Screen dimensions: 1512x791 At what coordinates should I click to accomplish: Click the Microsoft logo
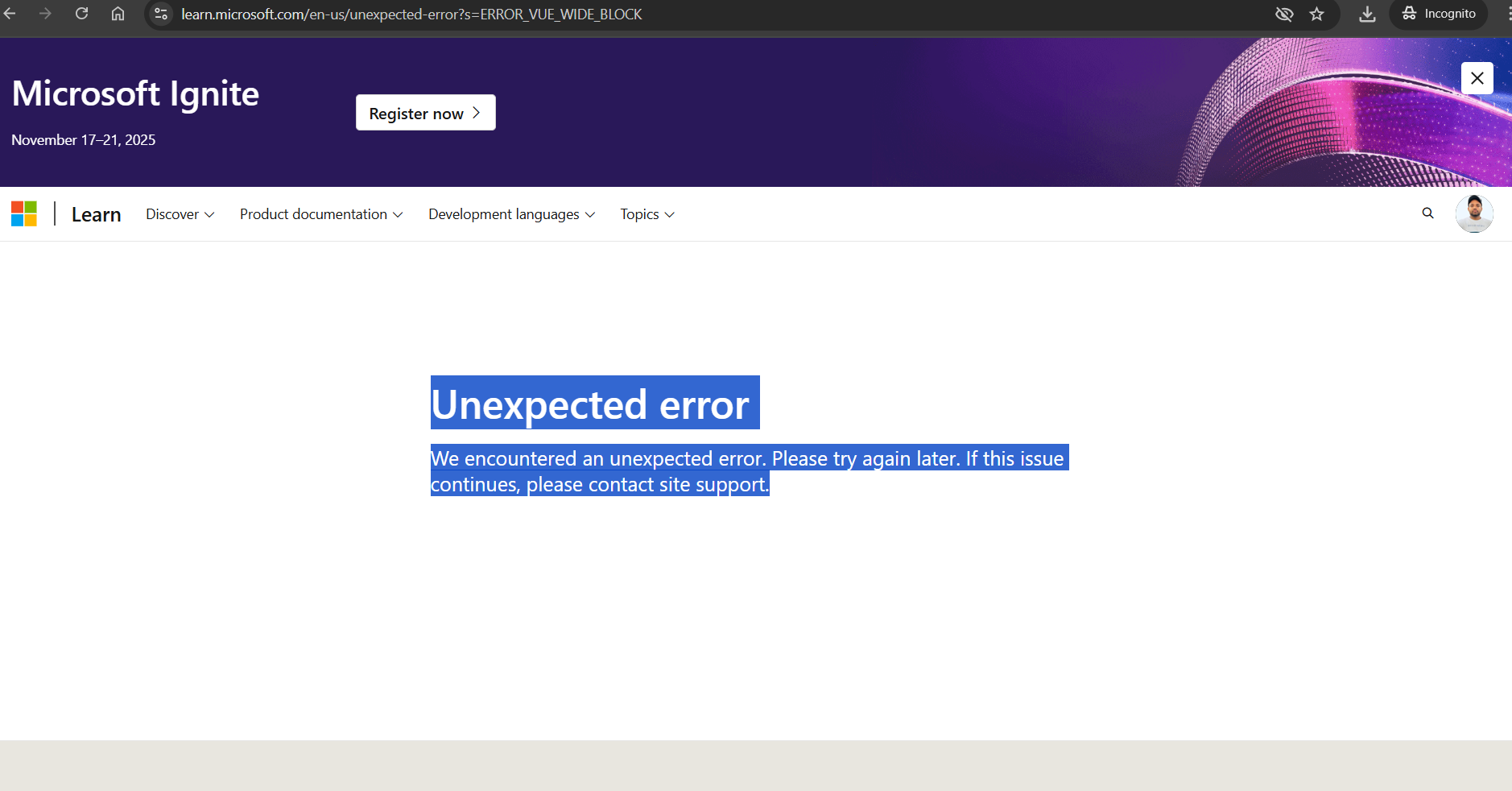click(x=24, y=214)
